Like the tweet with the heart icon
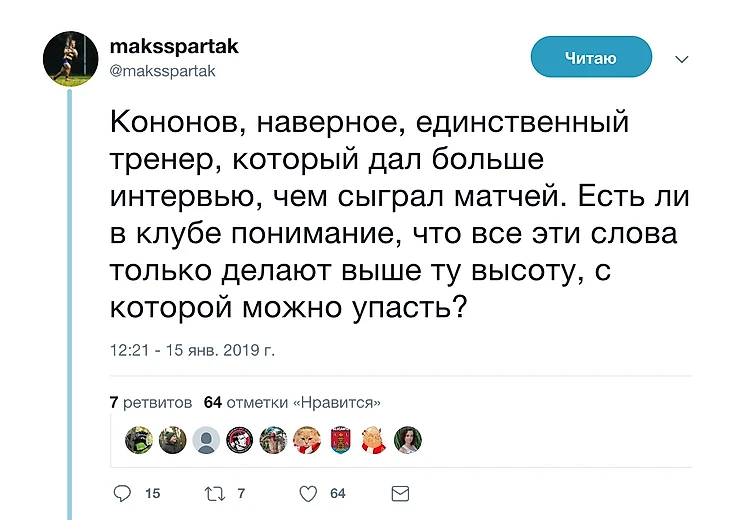This screenshot has height=520, width=730. [x=308, y=493]
